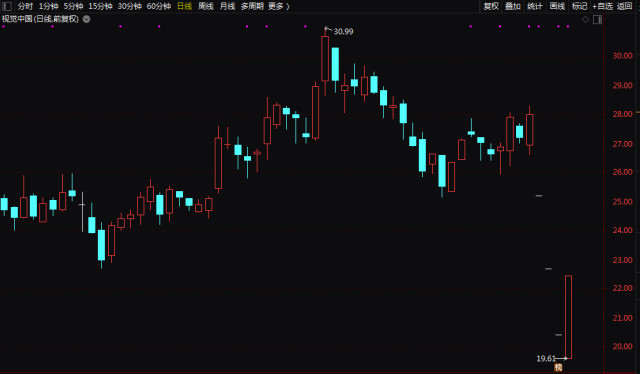Toggle the left sidebar panel icon
640x374 pixels.
point(7,6)
